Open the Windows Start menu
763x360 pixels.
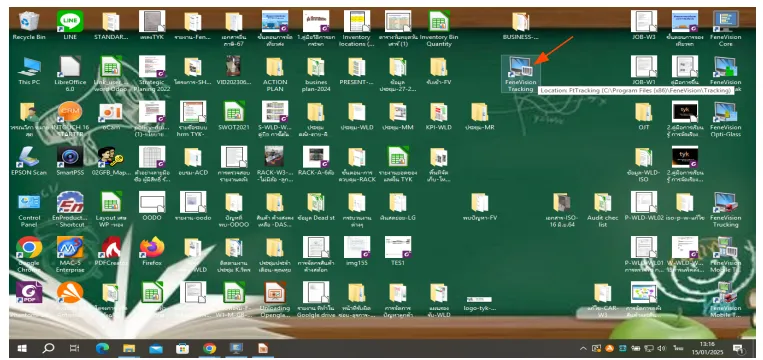click(22, 348)
